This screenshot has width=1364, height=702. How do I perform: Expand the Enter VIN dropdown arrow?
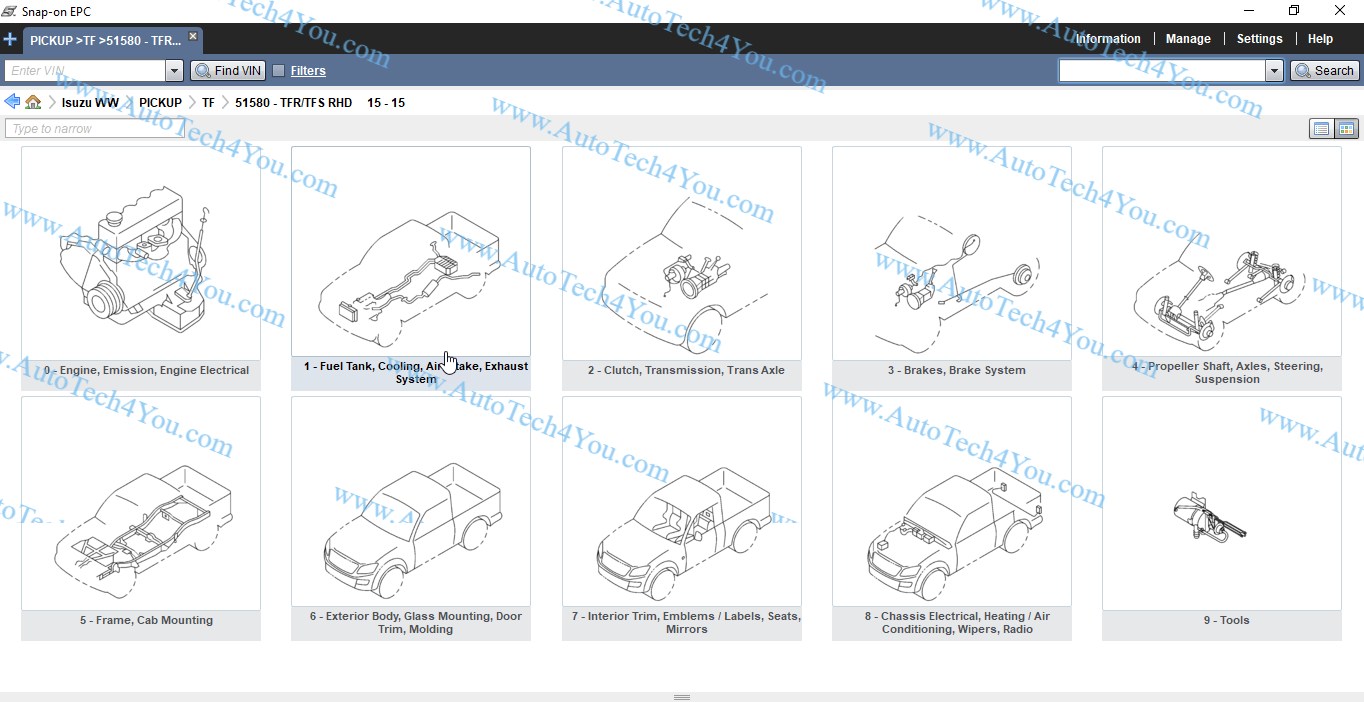174,71
